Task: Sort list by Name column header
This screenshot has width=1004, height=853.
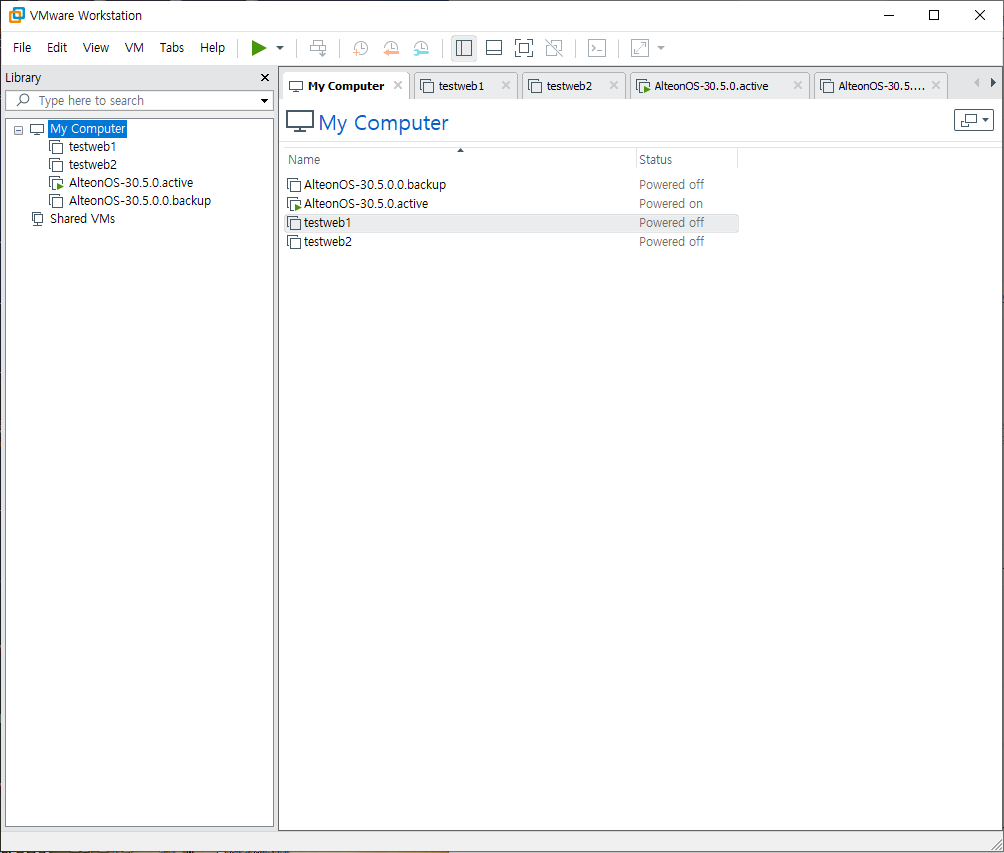Action: coord(460,159)
